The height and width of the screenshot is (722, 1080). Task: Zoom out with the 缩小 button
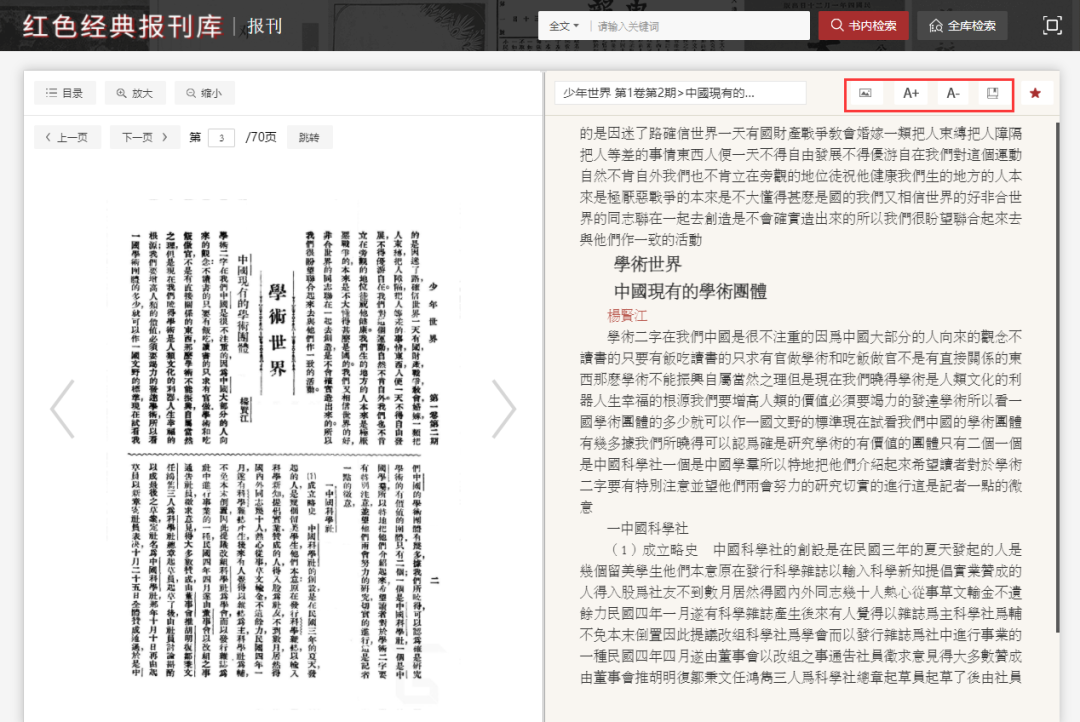coord(204,93)
